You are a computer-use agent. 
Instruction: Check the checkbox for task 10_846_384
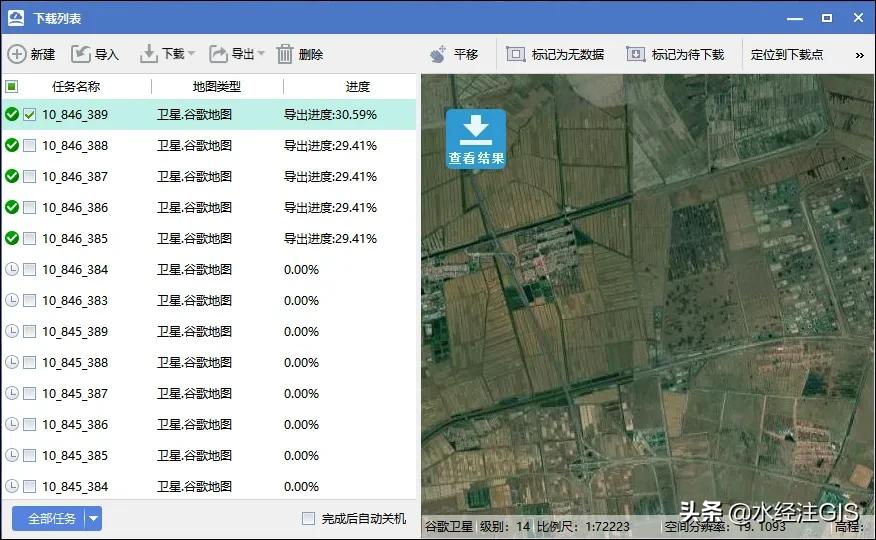[30, 269]
